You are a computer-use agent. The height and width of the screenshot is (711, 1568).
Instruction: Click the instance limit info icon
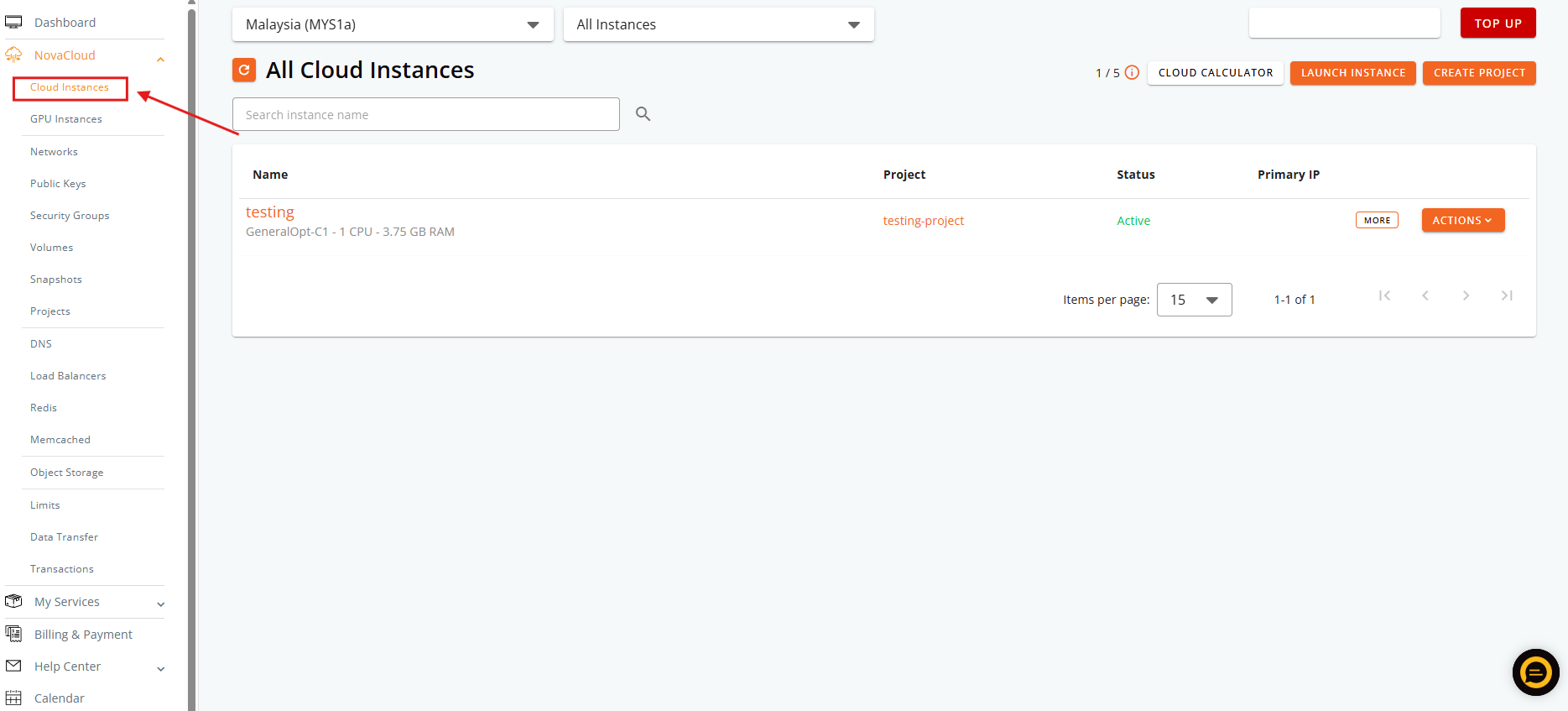tap(1132, 72)
